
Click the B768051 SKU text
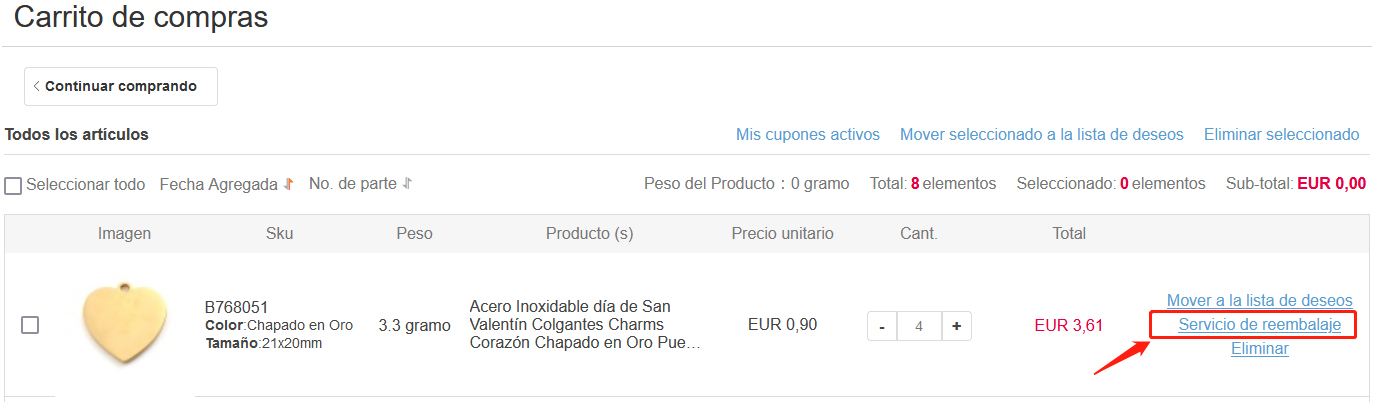tap(236, 307)
